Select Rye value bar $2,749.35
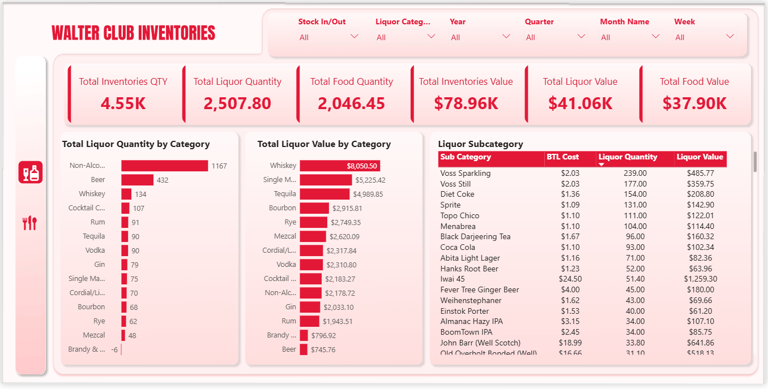768x389 pixels. (x=313, y=222)
